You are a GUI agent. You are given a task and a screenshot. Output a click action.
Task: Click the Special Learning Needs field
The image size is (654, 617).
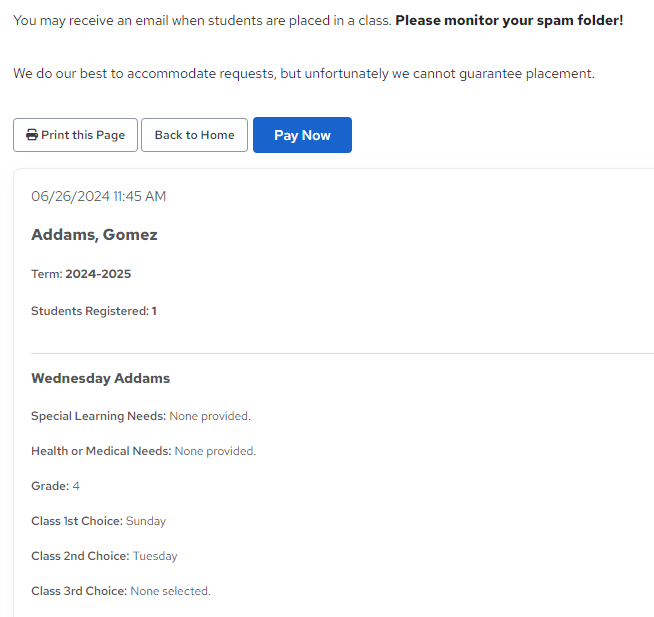click(141, 416)
